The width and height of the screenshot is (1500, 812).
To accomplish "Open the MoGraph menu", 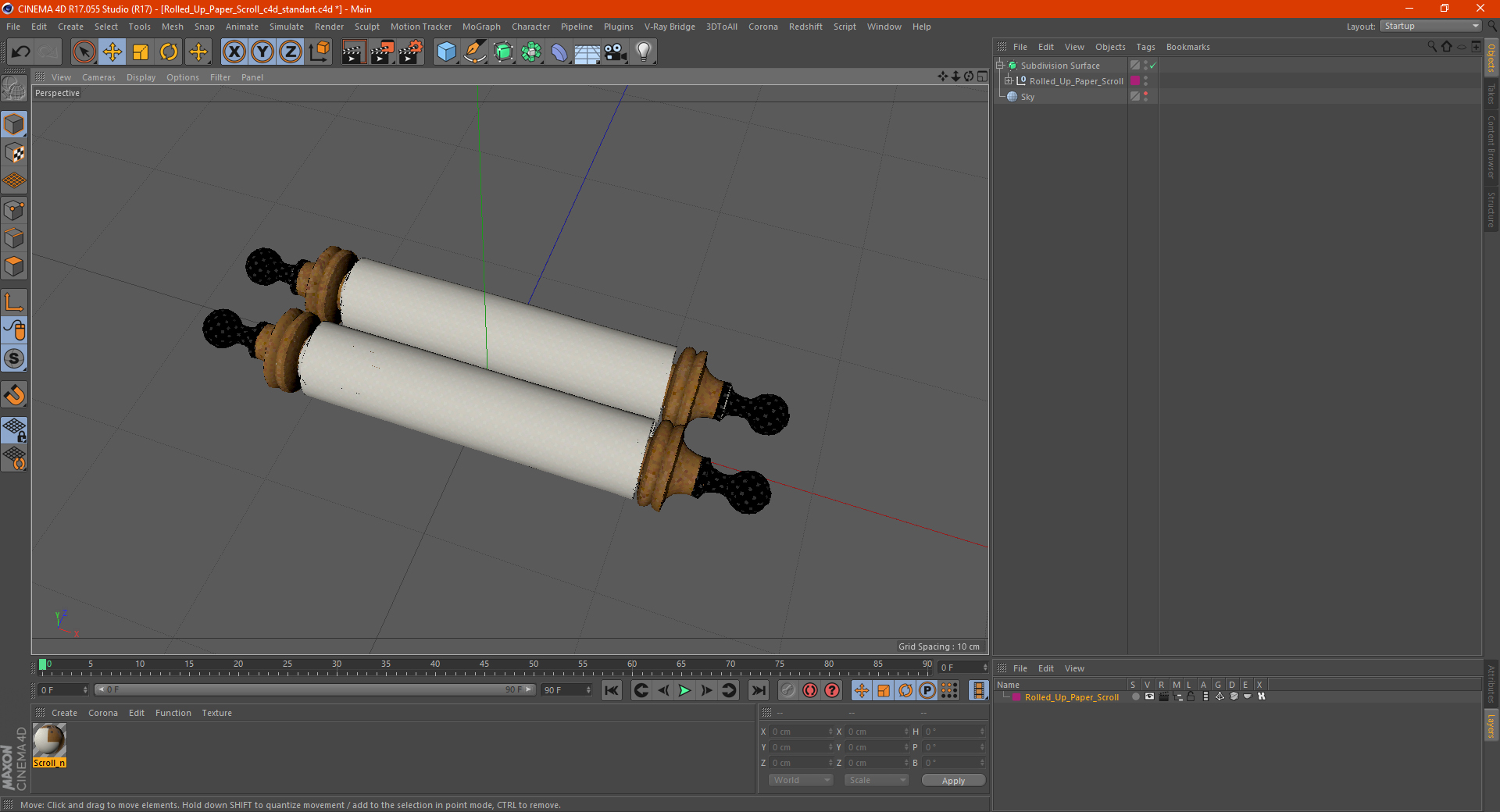I will click(x=481, y=27).
